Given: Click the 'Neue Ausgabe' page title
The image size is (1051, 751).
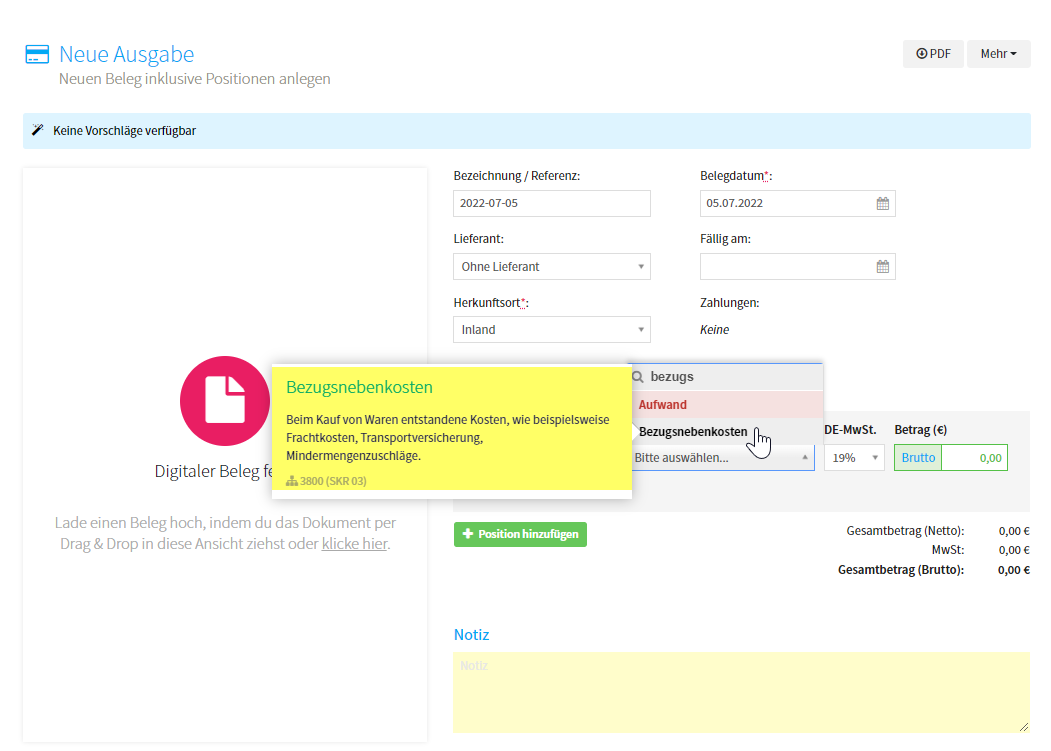Looking at the screenshot, I should coord(127,54).
